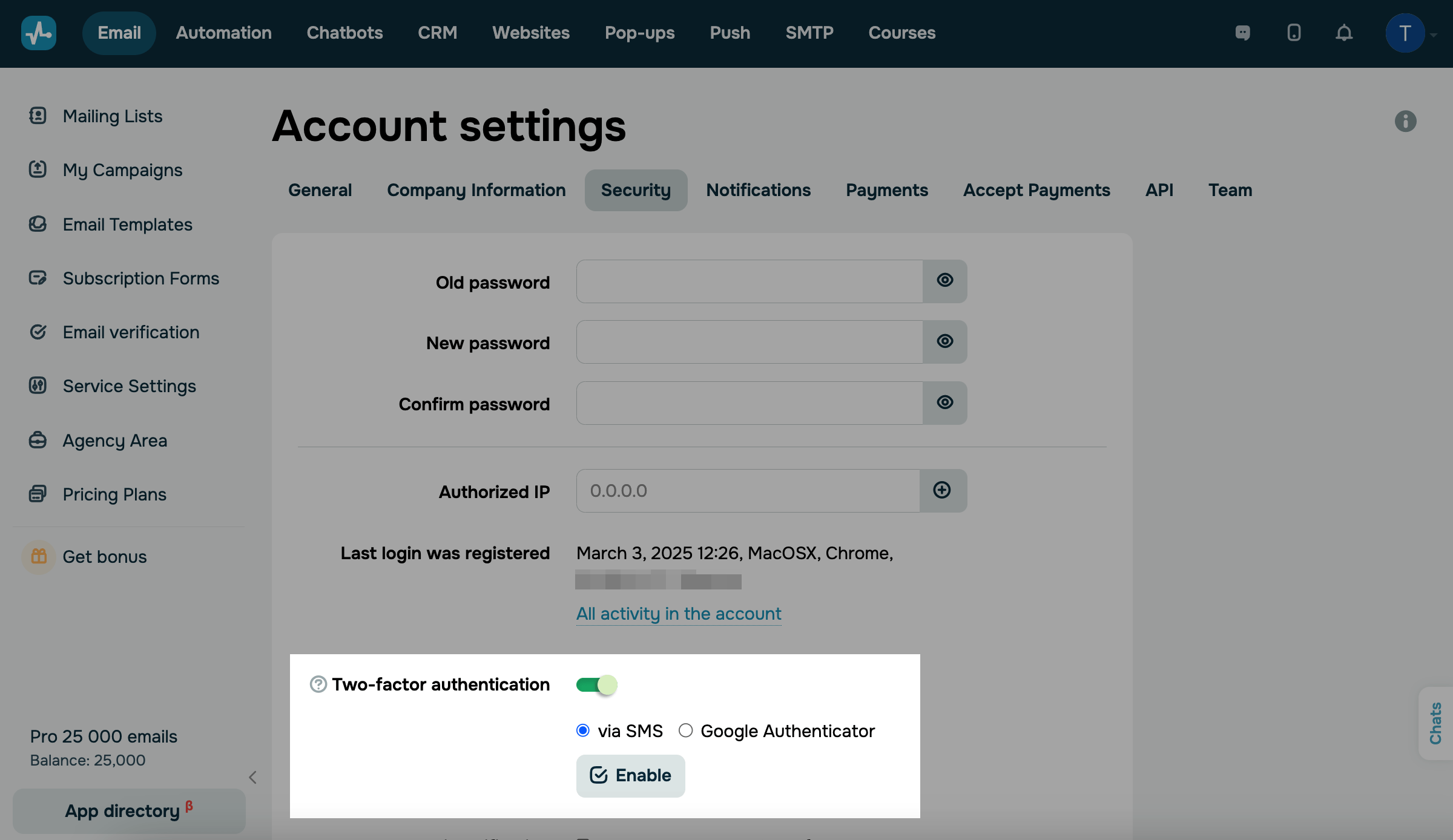This screenshot has width=1453, height=840.
Task: Toggle the two-factor authentication switch
Action: tap(596, 684)
